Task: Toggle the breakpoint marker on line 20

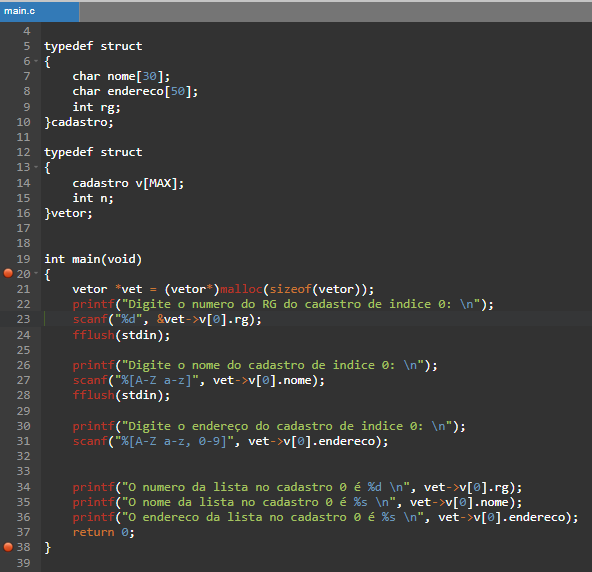Action: pos(8,273)
